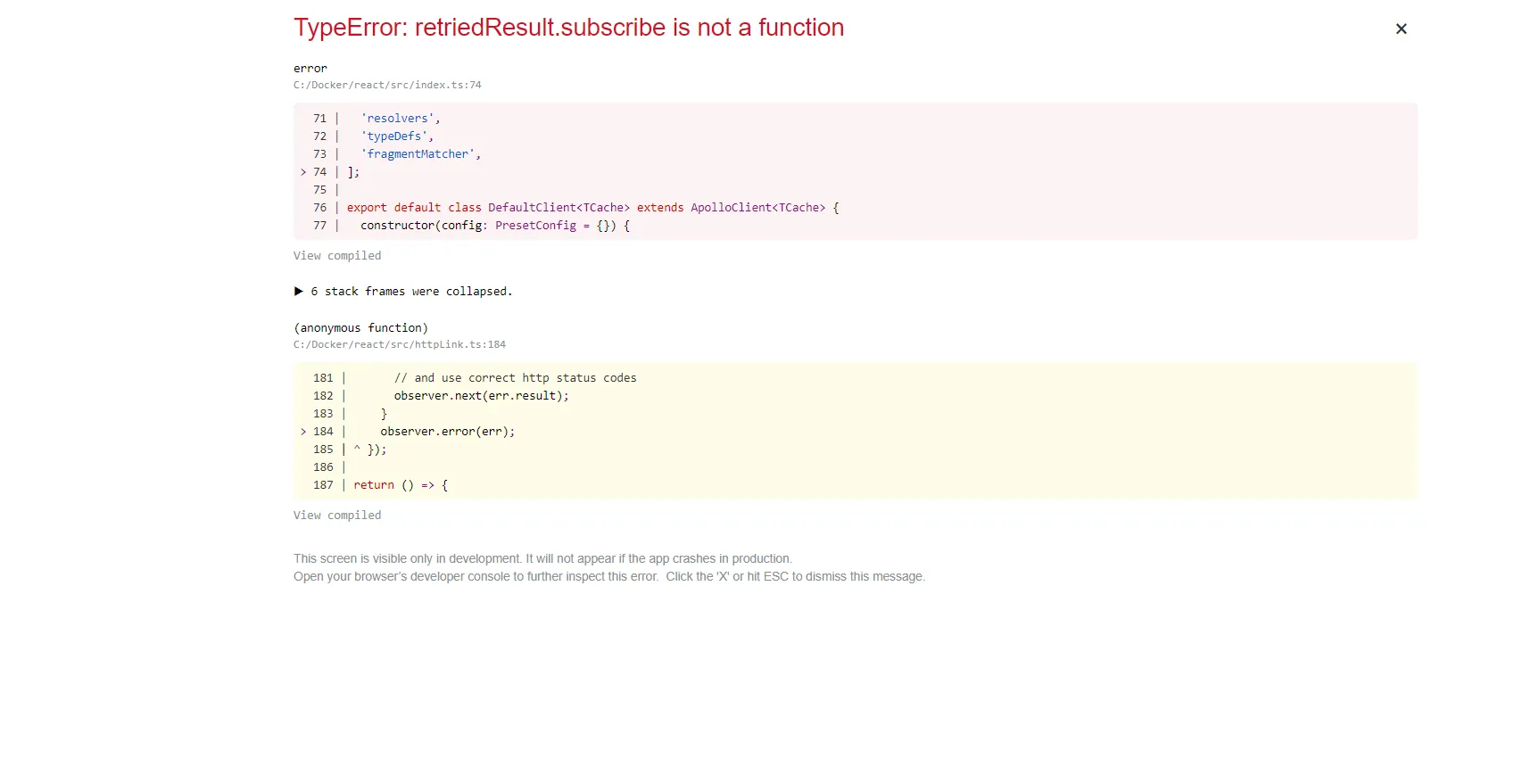The width and height of the screenshot is (1523, 784).
Task: Click the 'return () => {' code line
Action: tap(401, 485)
